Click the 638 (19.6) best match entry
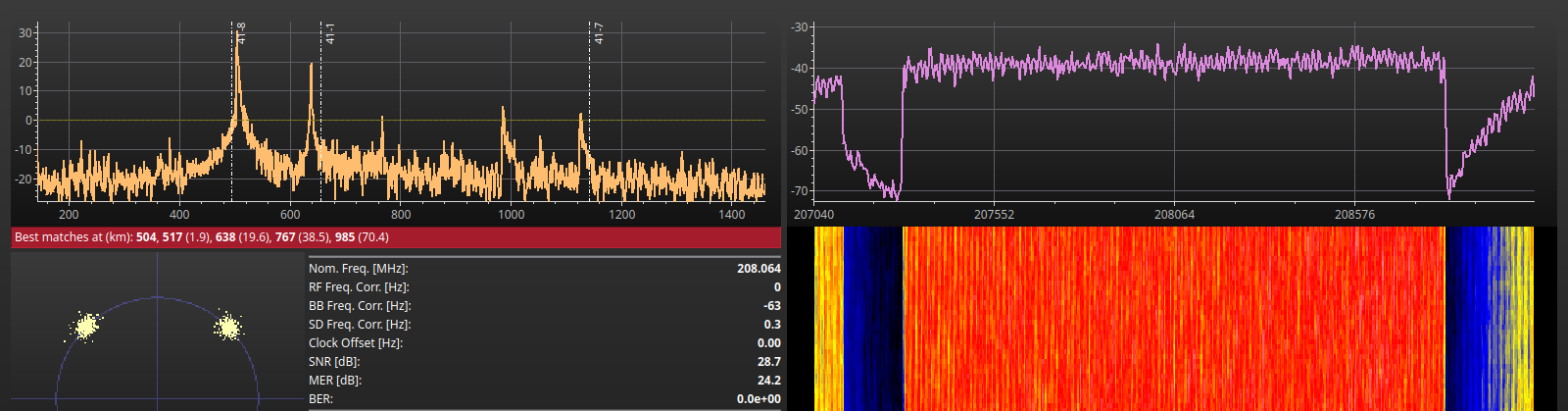1568x411 pixels. pyautogui.click(x=242, y=237)
